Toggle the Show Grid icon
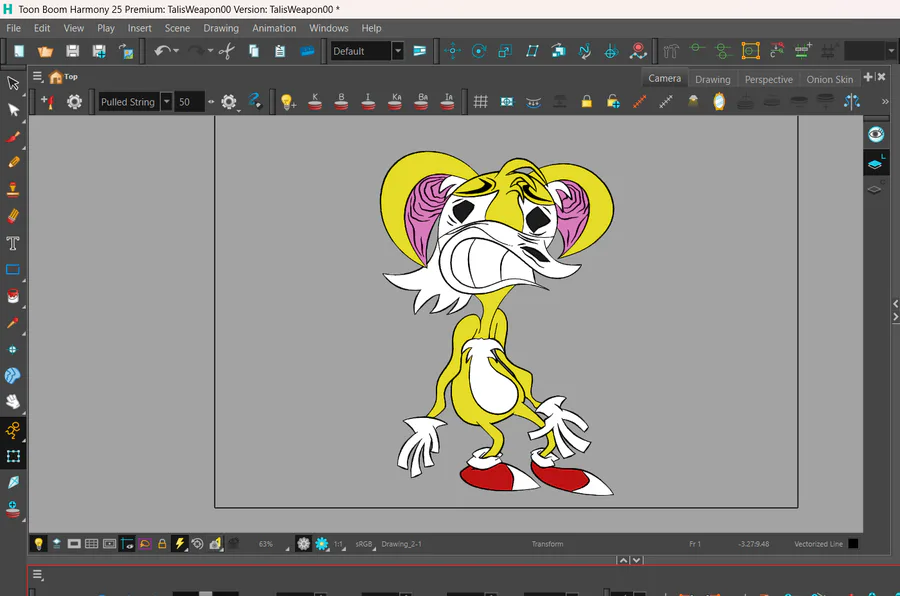Image resolution: width=900 pixels, height=596 pixels. click(x=480, y=102)
